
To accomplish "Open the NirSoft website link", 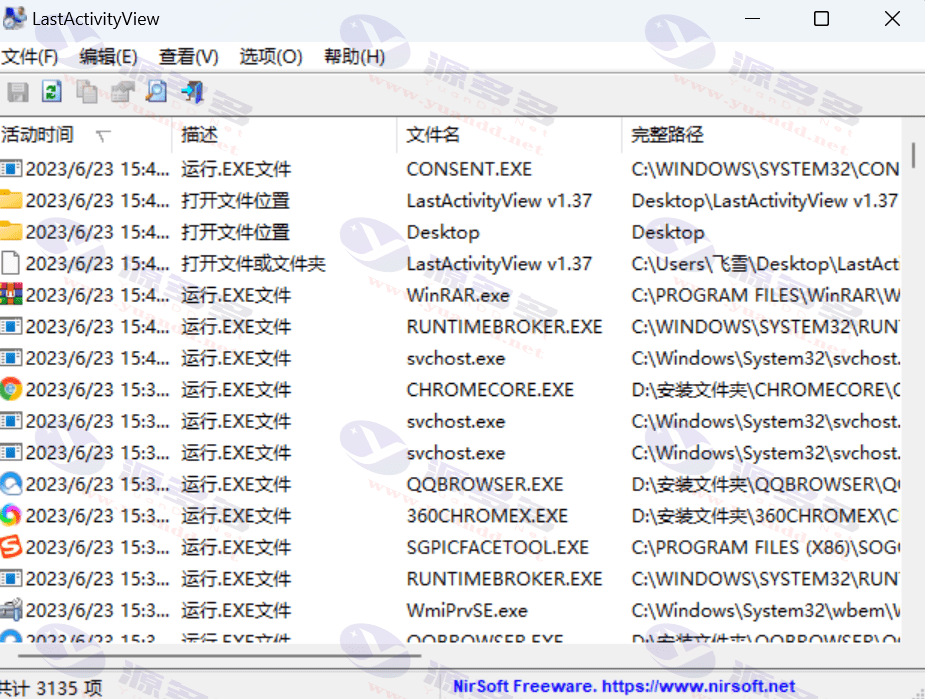I will (x=624, y=687).
